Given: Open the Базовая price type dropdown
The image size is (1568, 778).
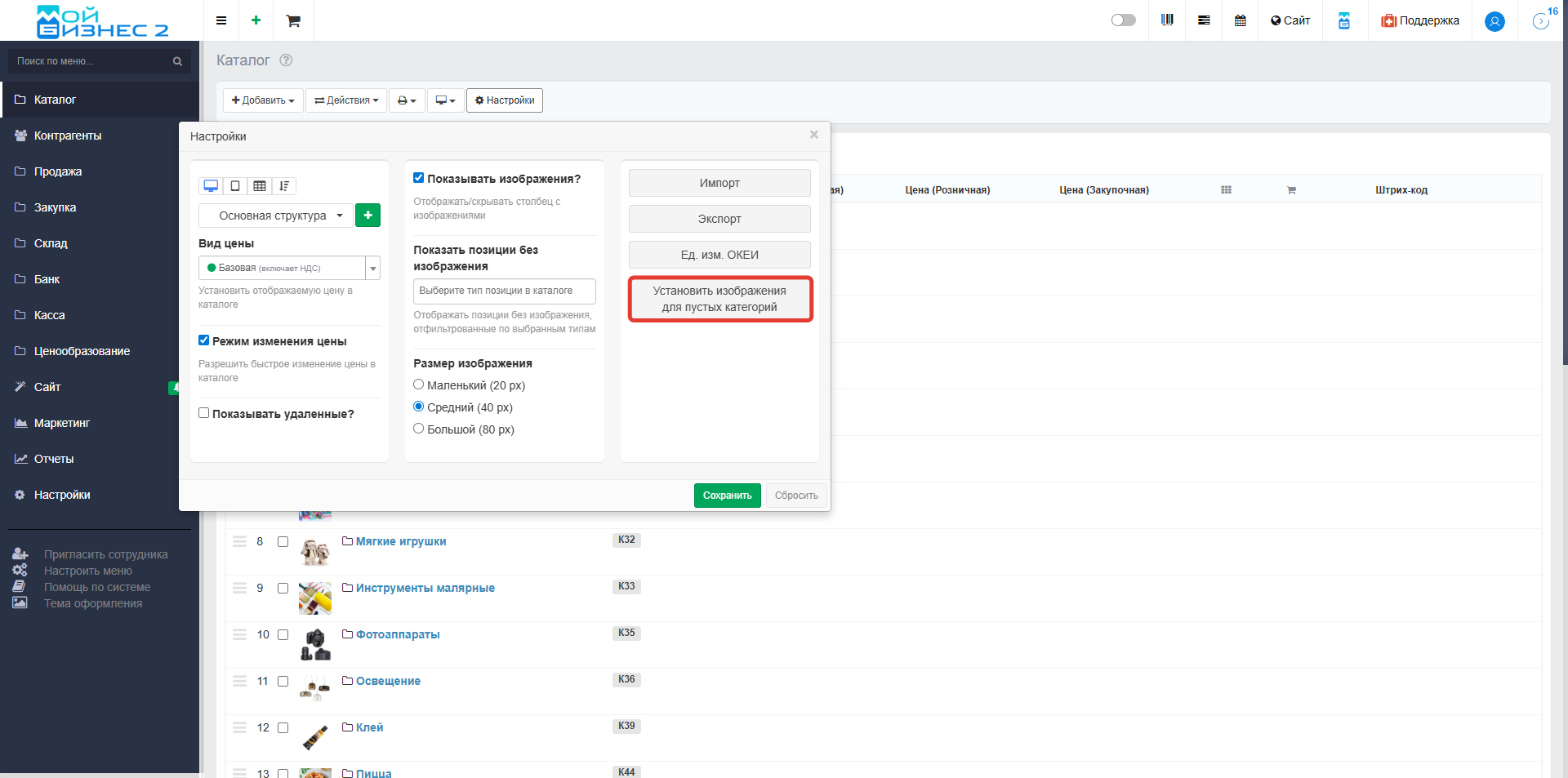Looking at the screenshot, I should point(289,268).
